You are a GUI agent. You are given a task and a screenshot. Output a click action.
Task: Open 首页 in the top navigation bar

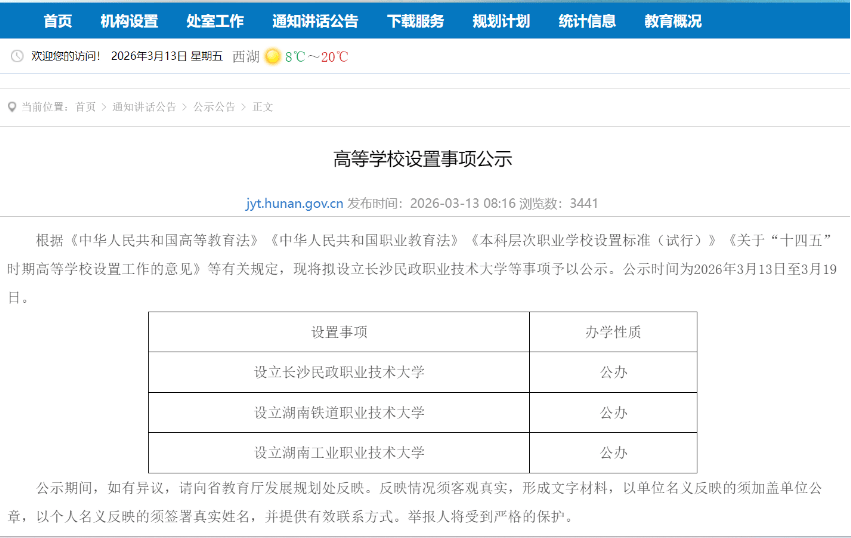point(58,21)
